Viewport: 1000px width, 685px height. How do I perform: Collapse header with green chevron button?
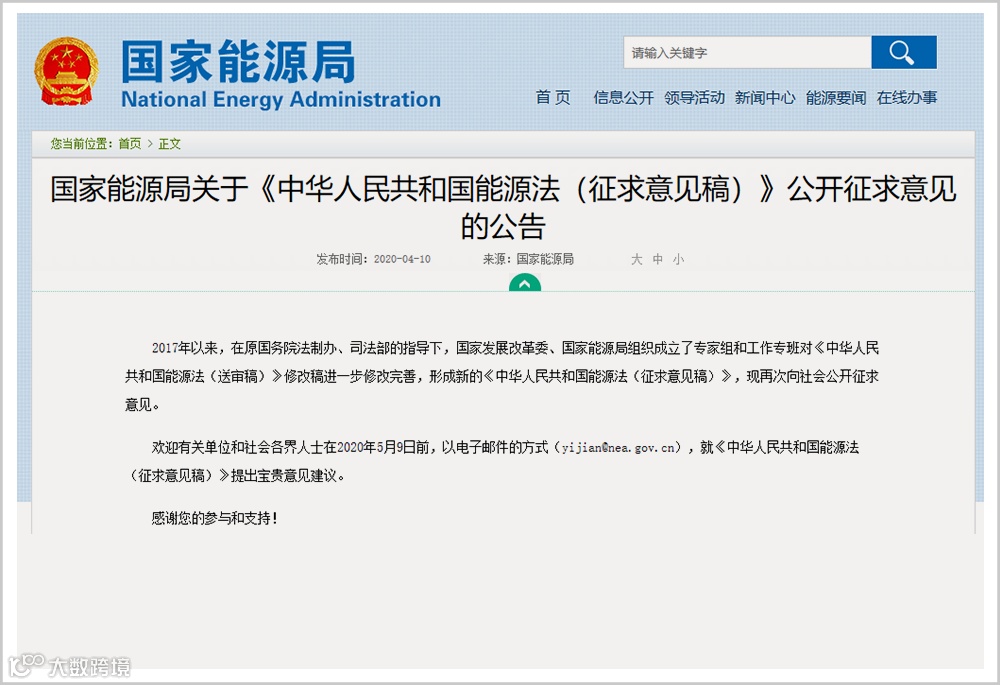[525, 283]
